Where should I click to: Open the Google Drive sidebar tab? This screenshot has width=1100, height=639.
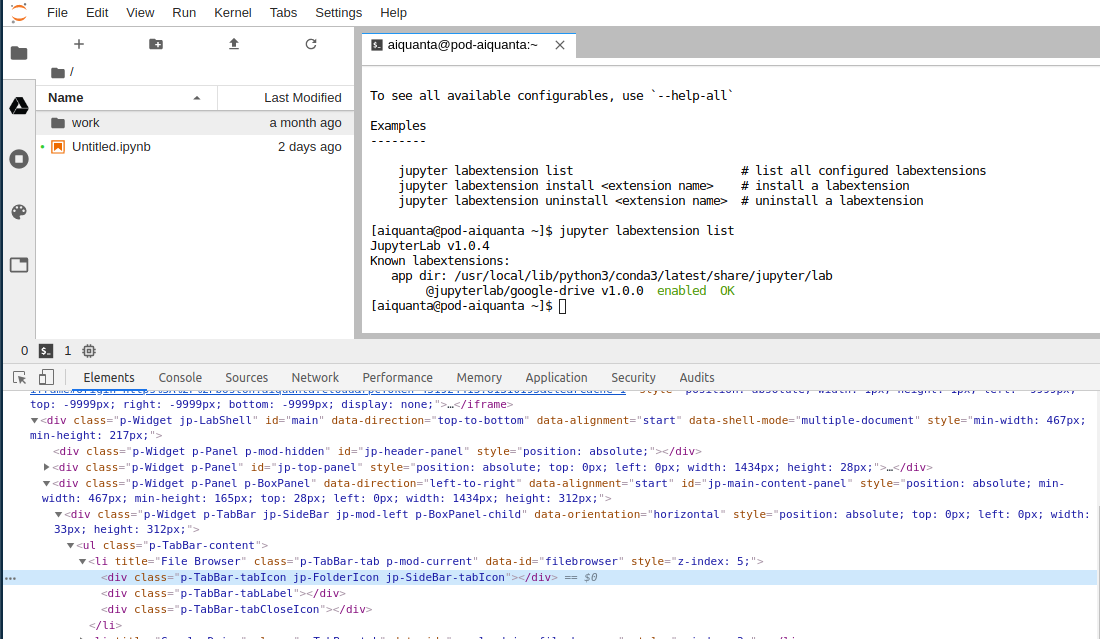(19, 106)
